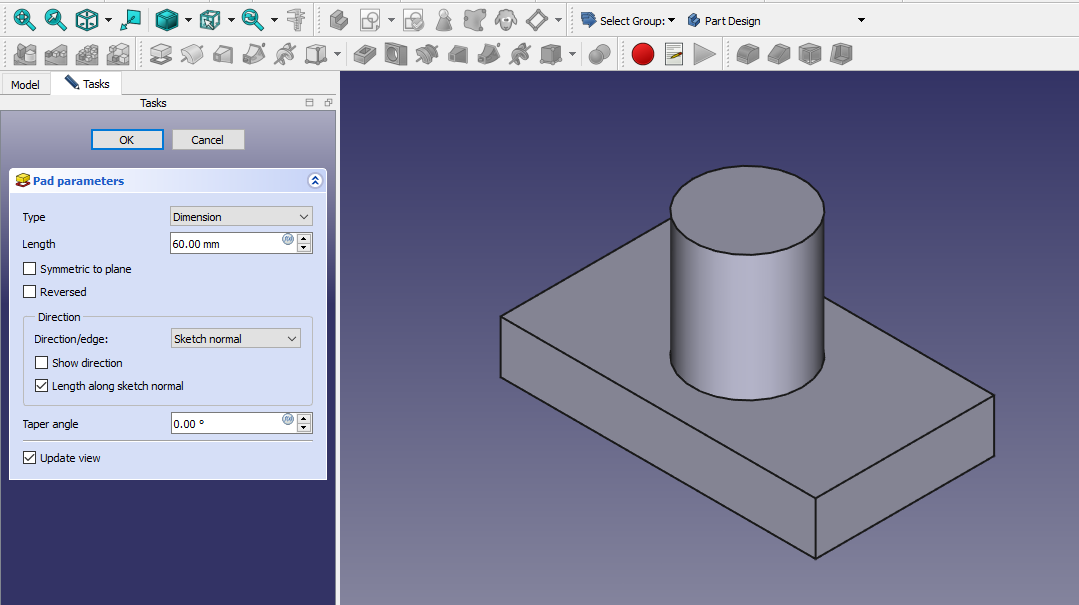Click the Cancel button
This screenshot has width=1079, height=605.
208,140
